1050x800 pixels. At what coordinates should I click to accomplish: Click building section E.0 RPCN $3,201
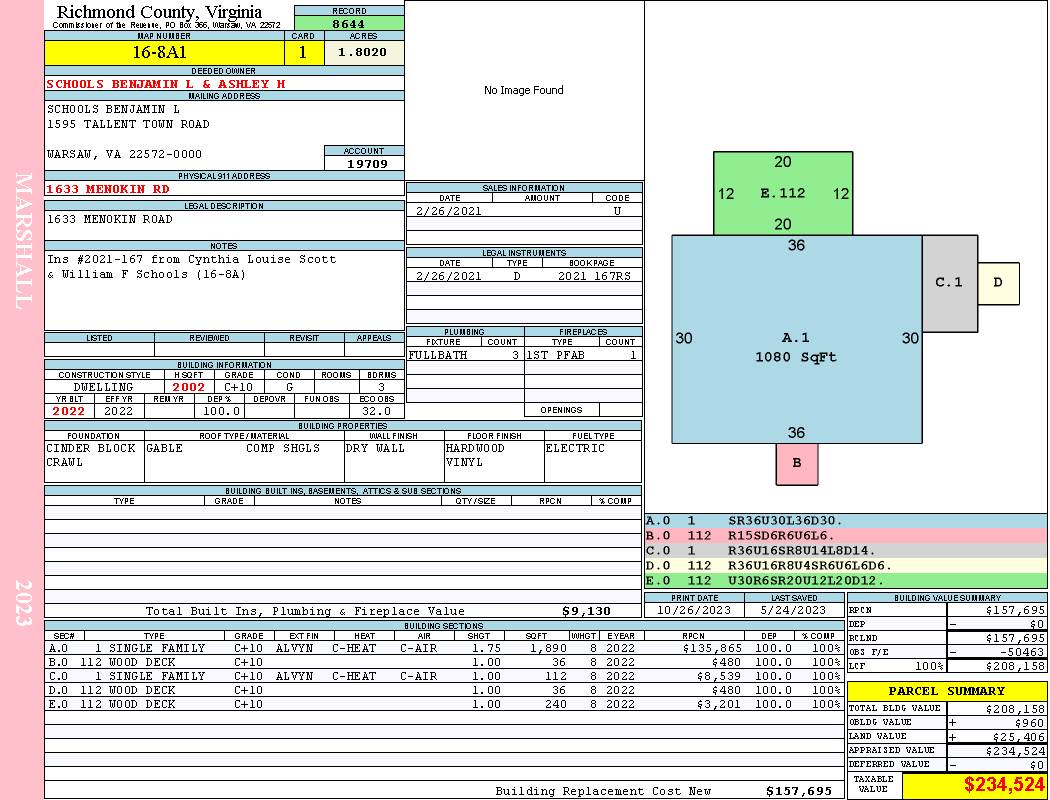[719, 704]
